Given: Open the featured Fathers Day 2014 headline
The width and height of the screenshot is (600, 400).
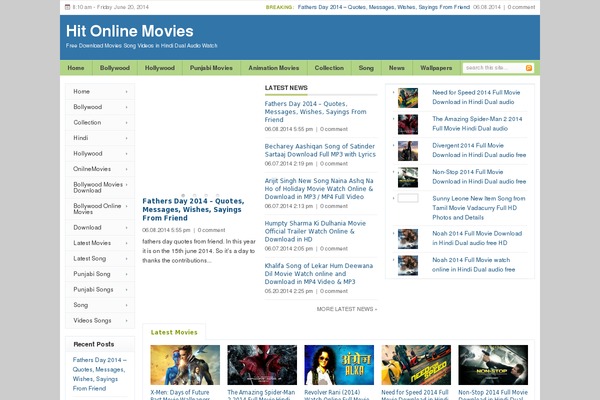Looking at the screenshot, I should coord(193,209).
